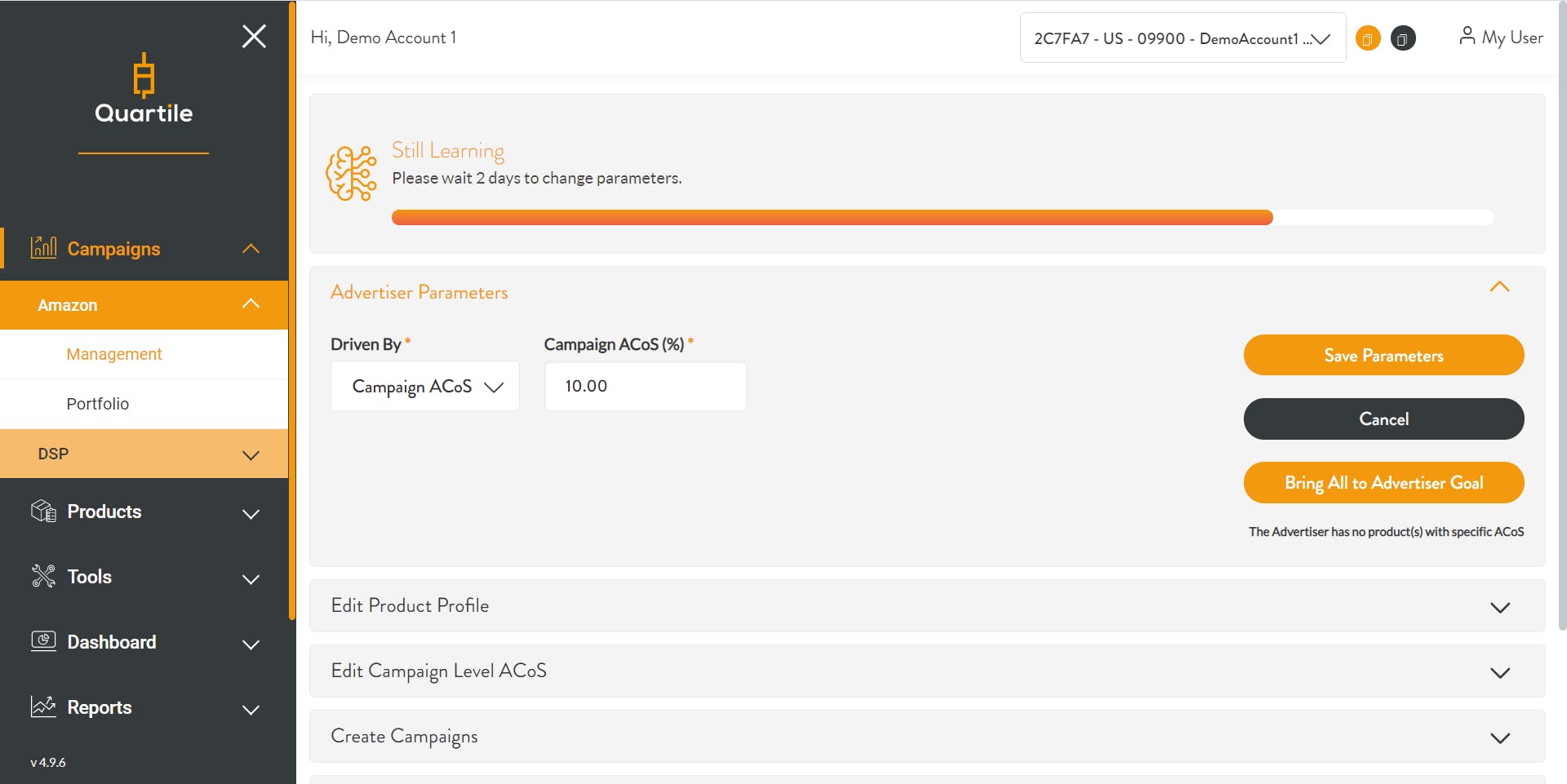Expand Edit Campaign Level ACoS section
Viewport: 1567px width, 784px height.
point(1500,673)
